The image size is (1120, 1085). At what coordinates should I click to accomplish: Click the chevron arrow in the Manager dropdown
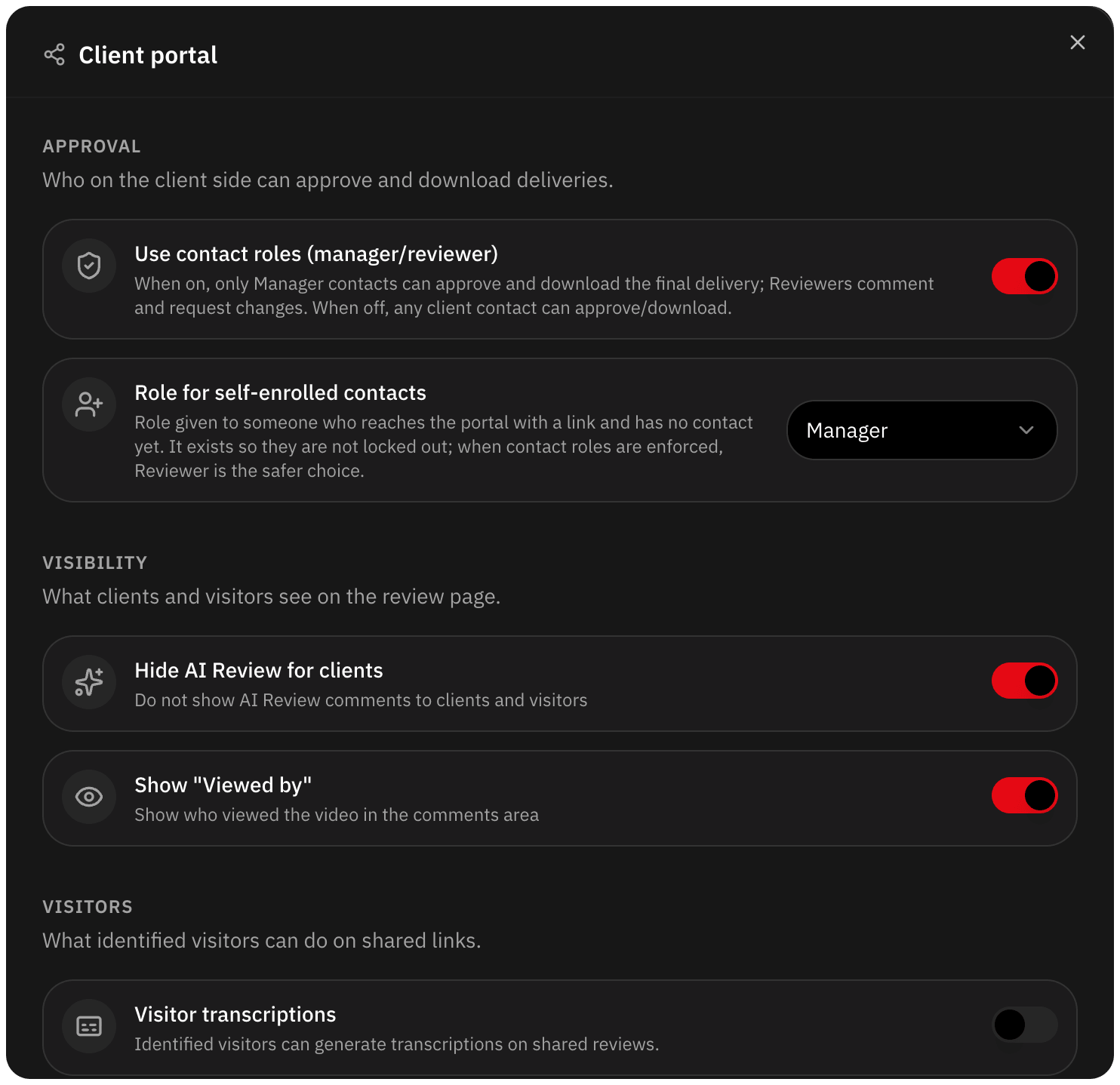click(1026, 430)
